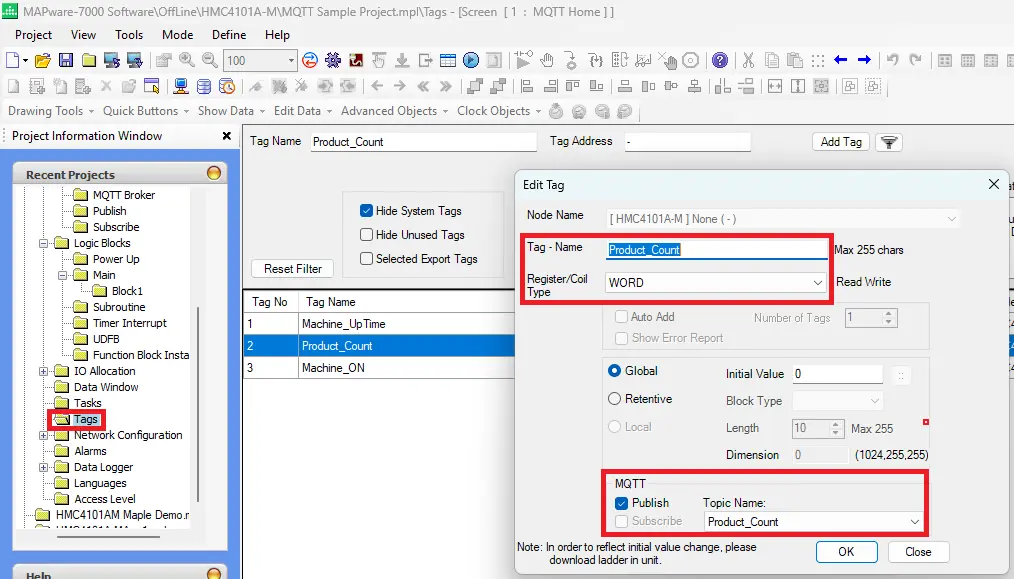Expand the Network Configuration tree node
Viewport: 1014px width, 579px height.
coord(44,435)
